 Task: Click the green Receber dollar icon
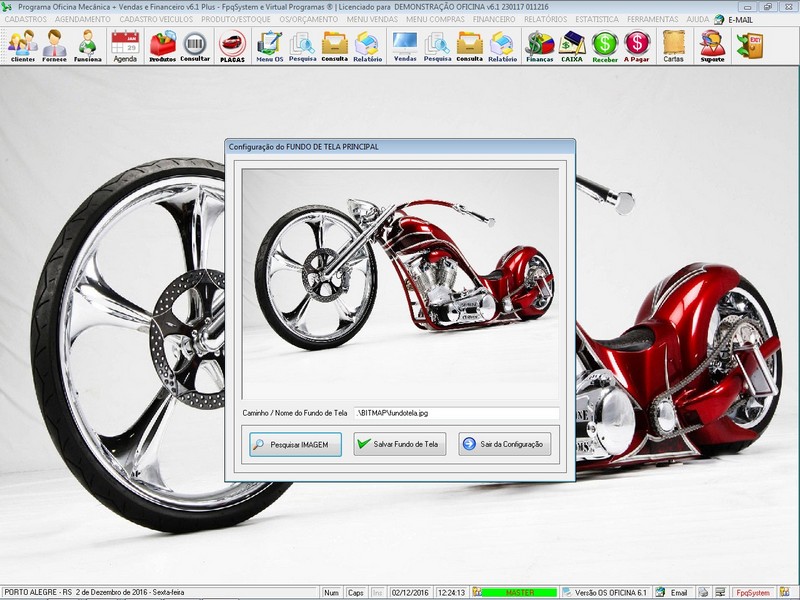click(x=605, y=46)
